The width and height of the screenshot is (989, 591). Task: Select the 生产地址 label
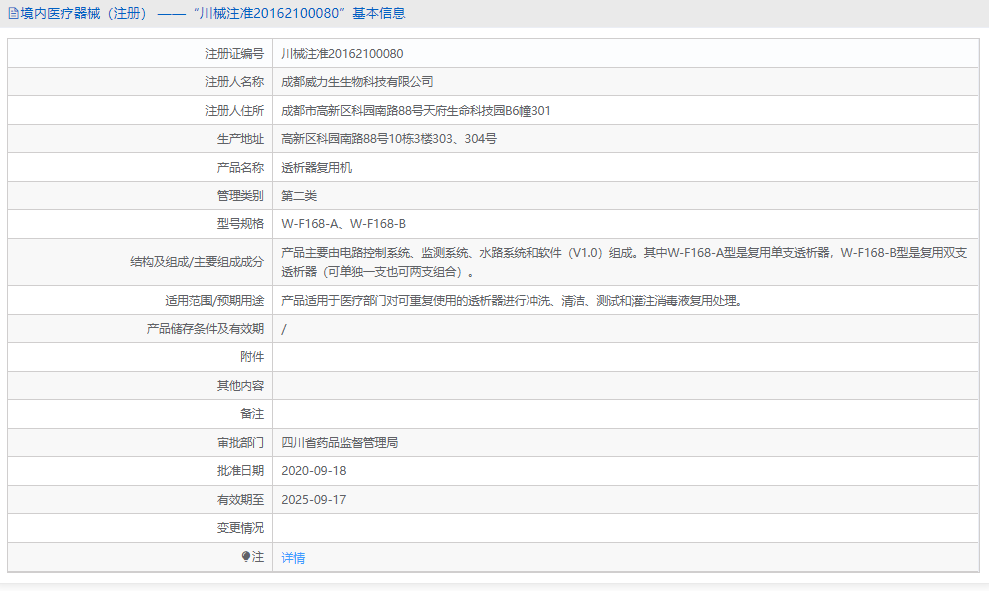coord(240,139)
